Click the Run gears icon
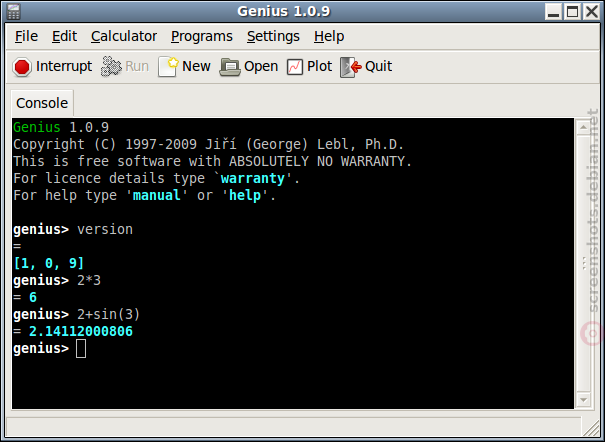The height and width of the screenshot is (442, 605). [111, 67]
